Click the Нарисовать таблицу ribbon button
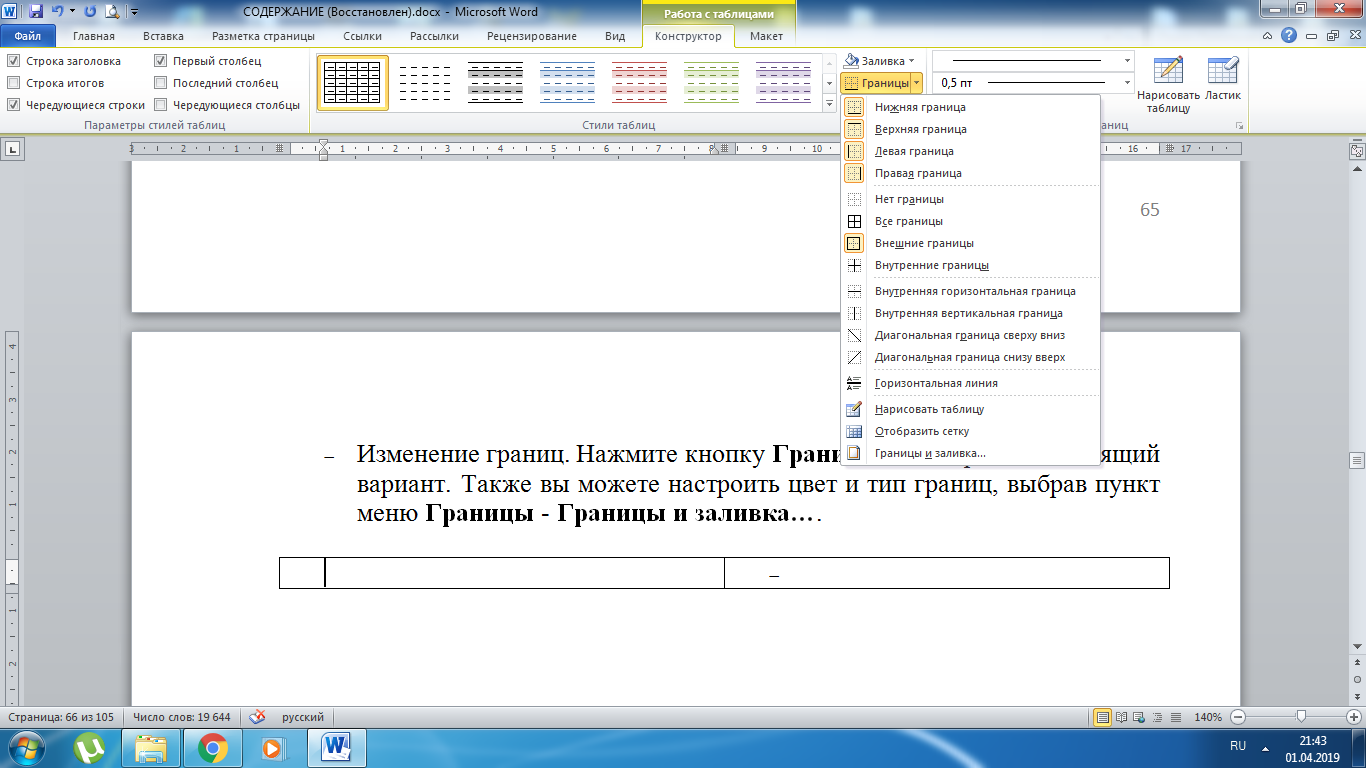 [1168, 85]
